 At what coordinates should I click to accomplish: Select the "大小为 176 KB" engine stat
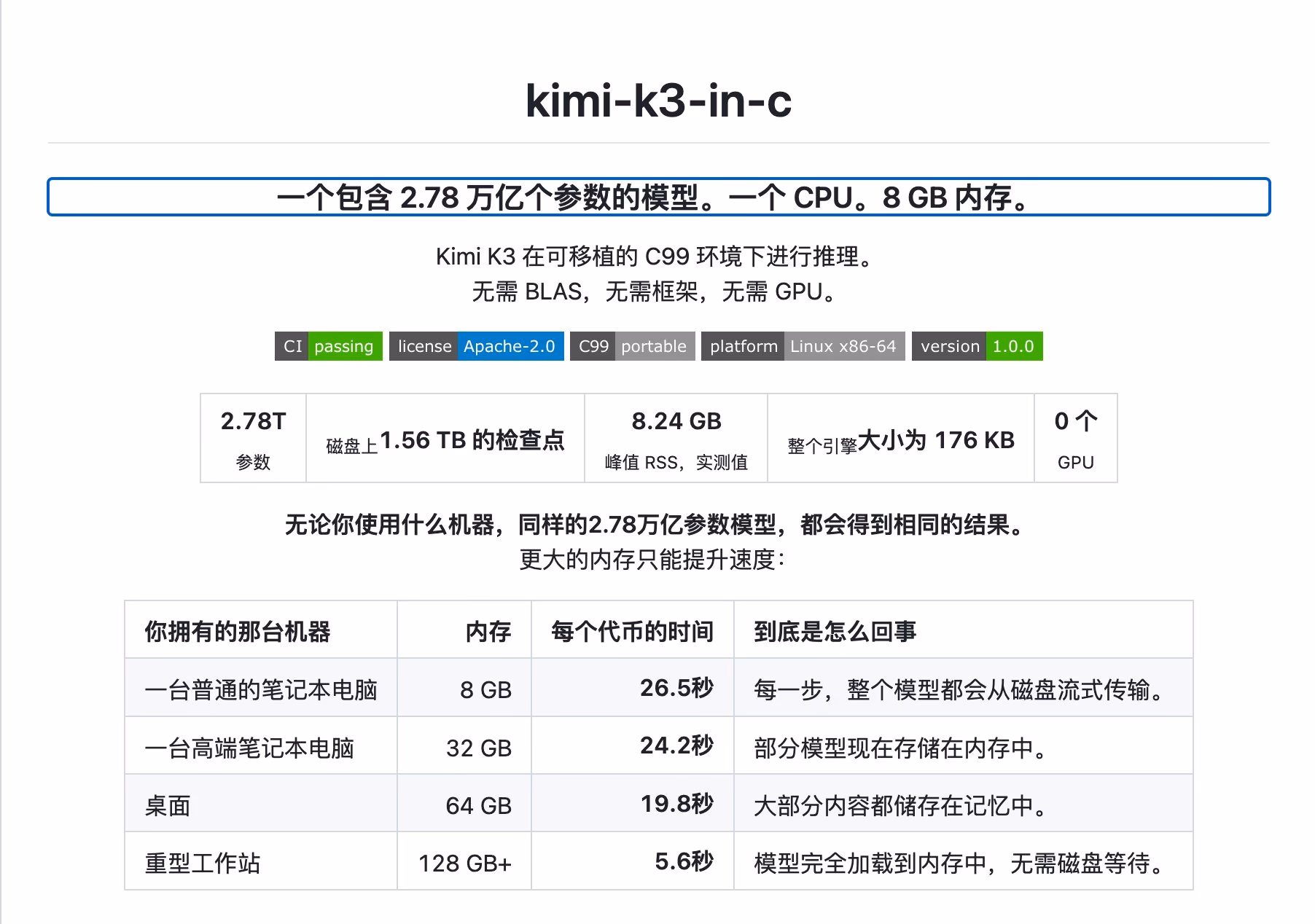(901, 439)
